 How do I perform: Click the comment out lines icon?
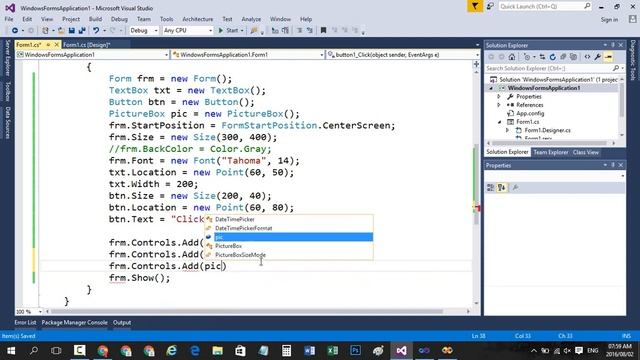tap(299, 31)
